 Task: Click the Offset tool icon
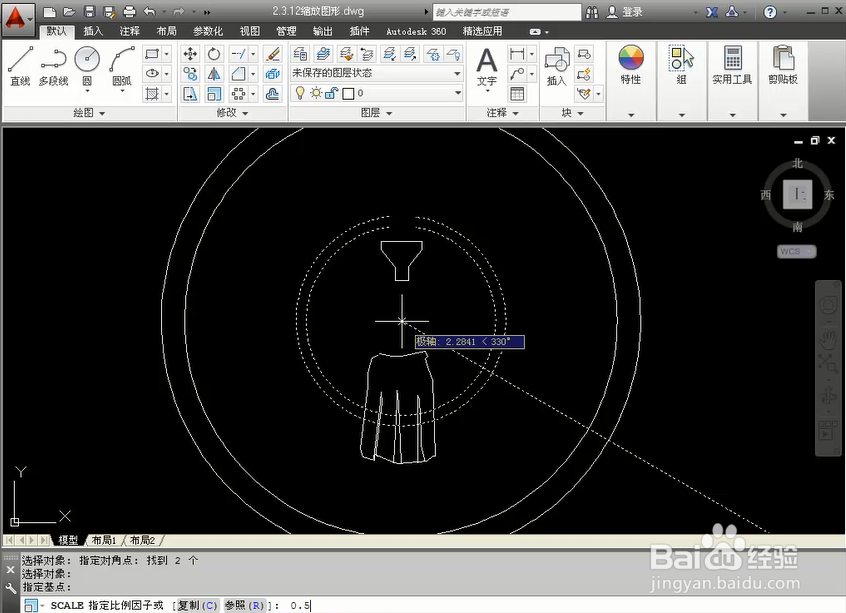coord(272,94)
